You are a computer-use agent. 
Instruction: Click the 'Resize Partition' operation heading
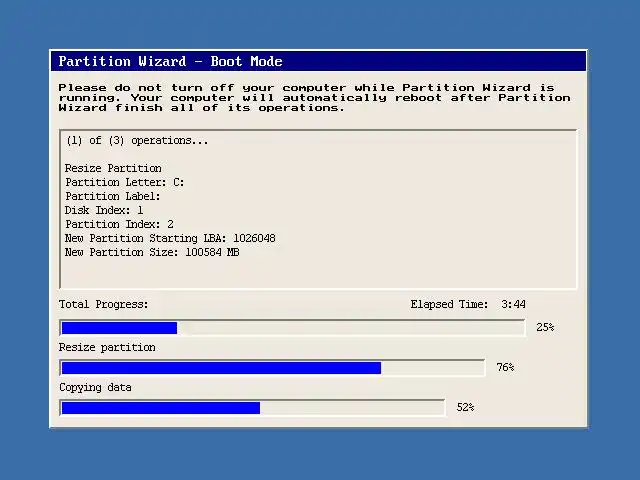tap(113, 168)
